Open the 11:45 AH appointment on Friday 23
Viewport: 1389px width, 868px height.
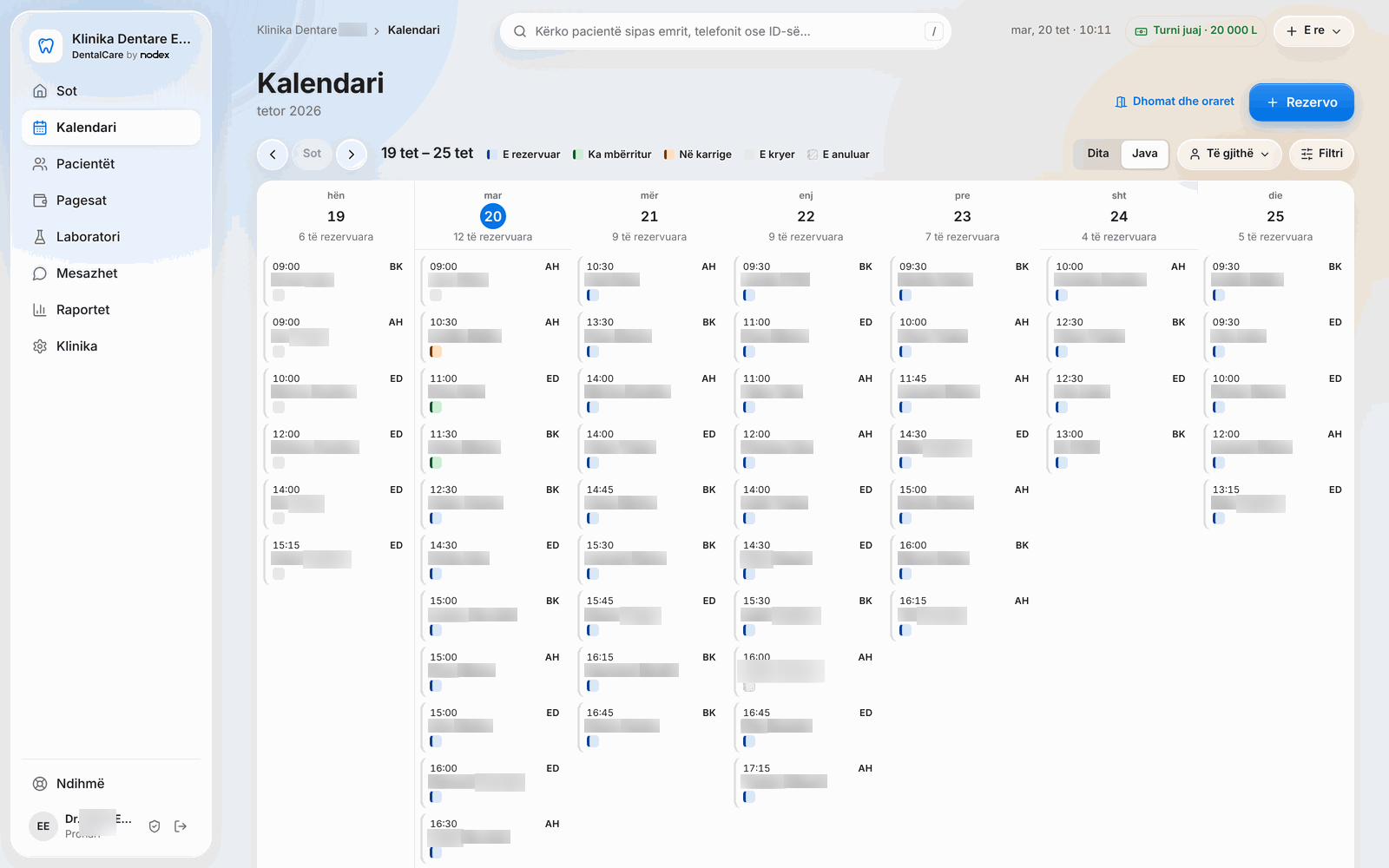(x=962, y=393)
